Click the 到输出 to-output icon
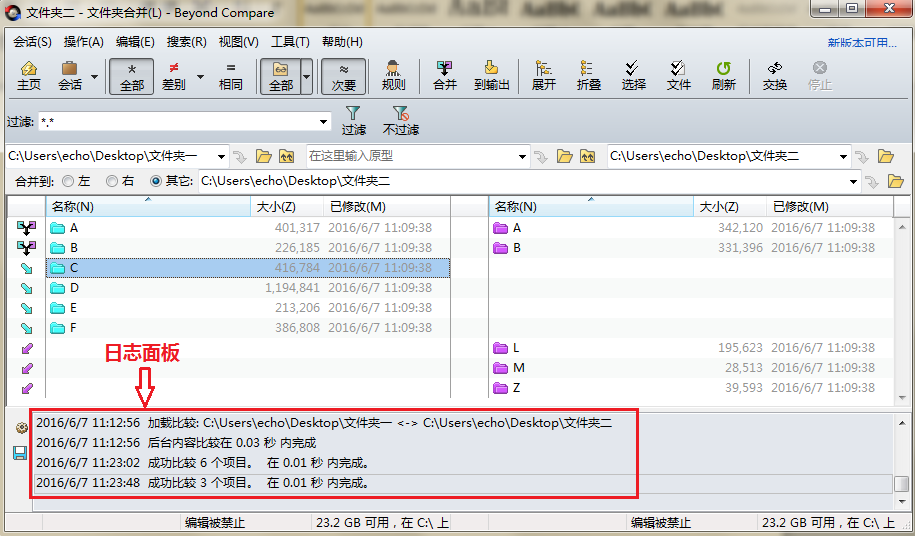 point(491,76)
